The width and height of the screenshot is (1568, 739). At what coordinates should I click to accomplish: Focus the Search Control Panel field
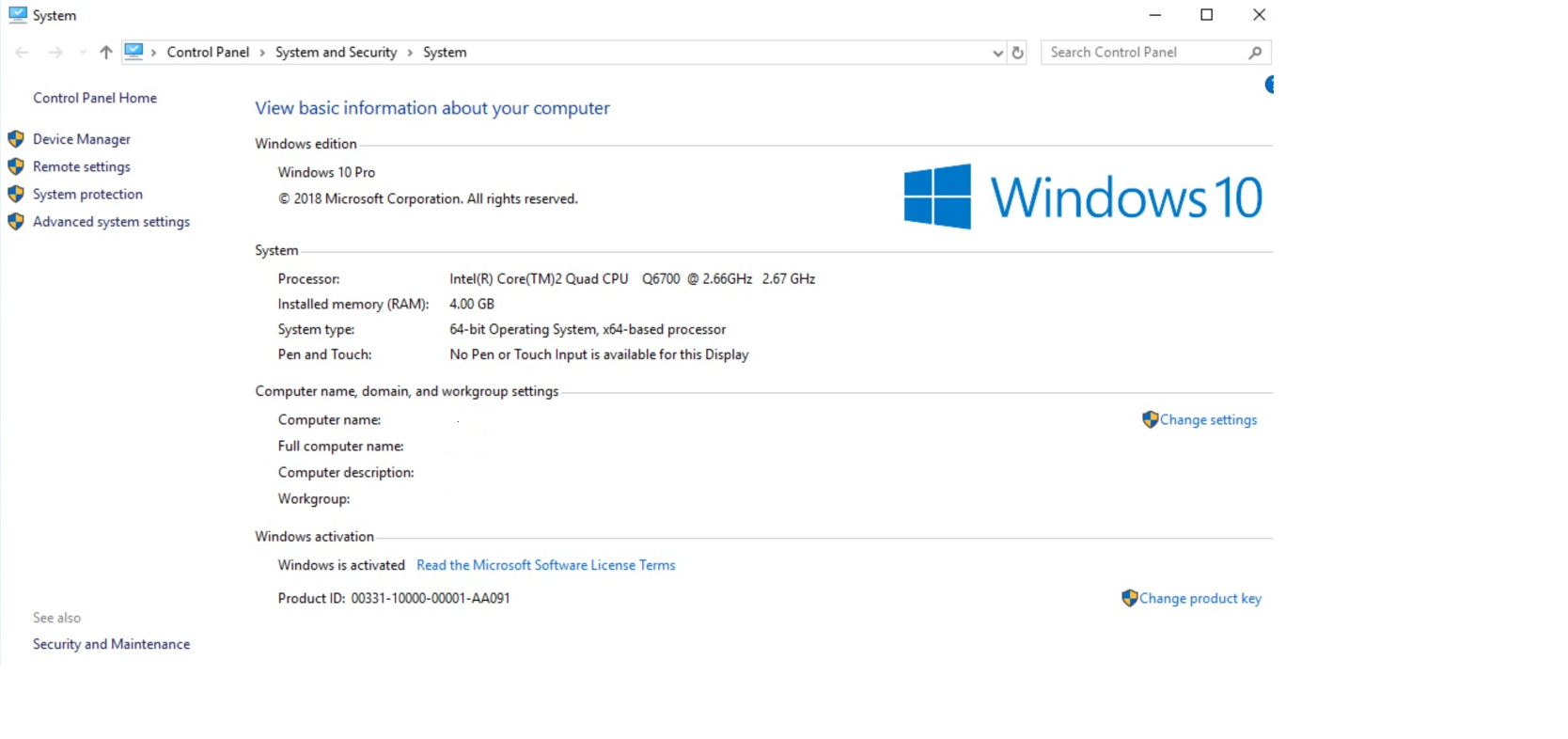tap(1156, 53)
